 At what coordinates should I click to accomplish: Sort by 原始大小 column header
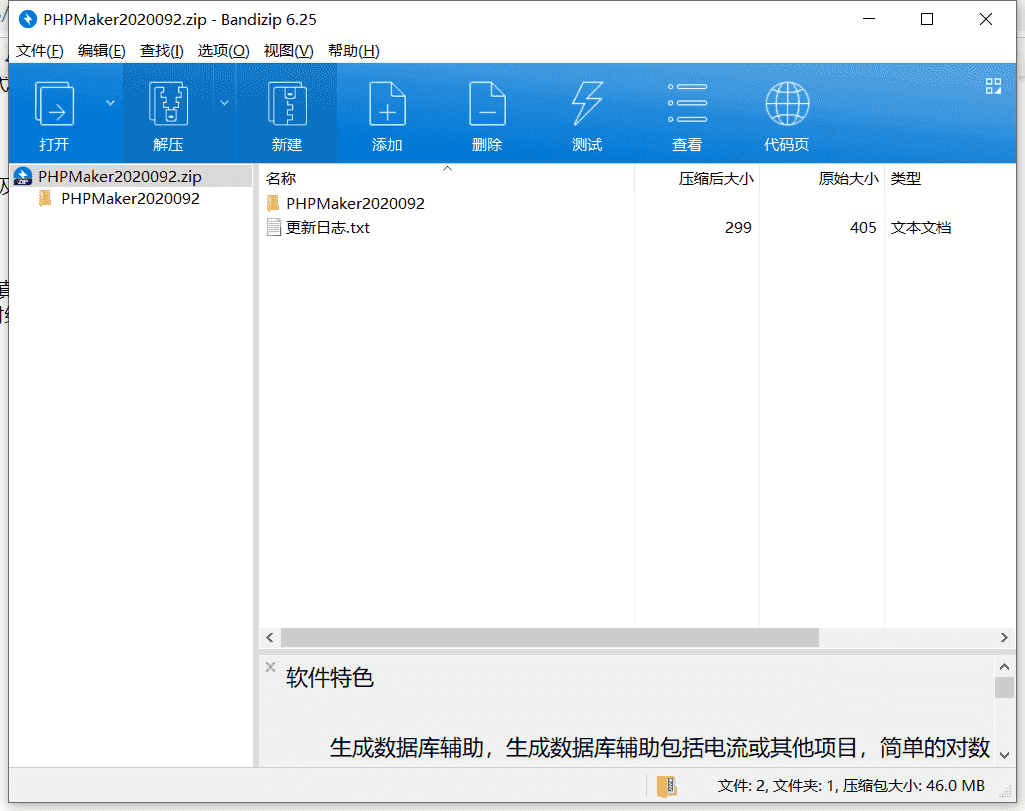tap(849, 178)
